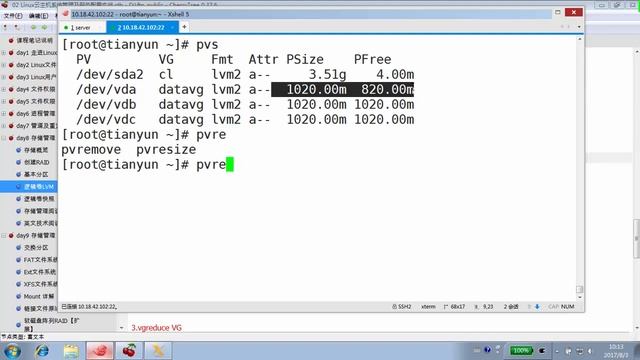The image size is (640, 360).
Task: Select the day6 进程管理 node label
Action: pyautogui.click(x=36, y=113)
